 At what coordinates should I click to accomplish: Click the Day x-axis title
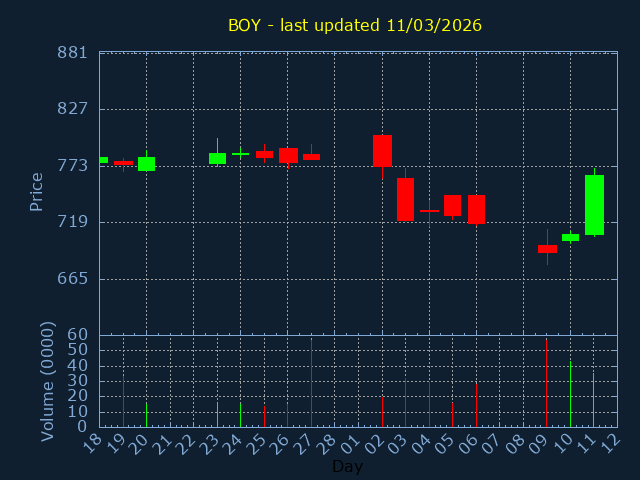[348, 466]
